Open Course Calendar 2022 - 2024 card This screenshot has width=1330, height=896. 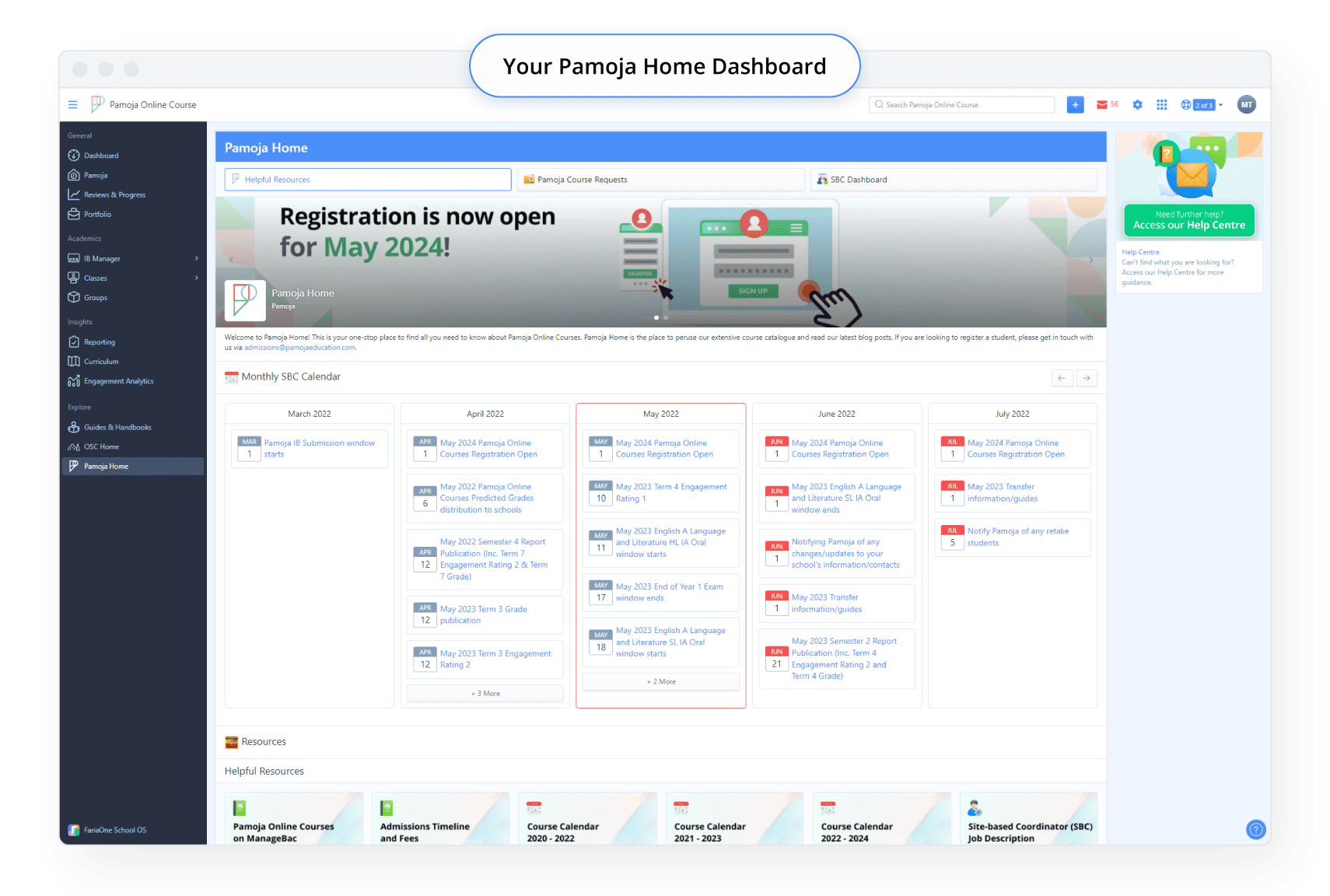click(881, 818)
